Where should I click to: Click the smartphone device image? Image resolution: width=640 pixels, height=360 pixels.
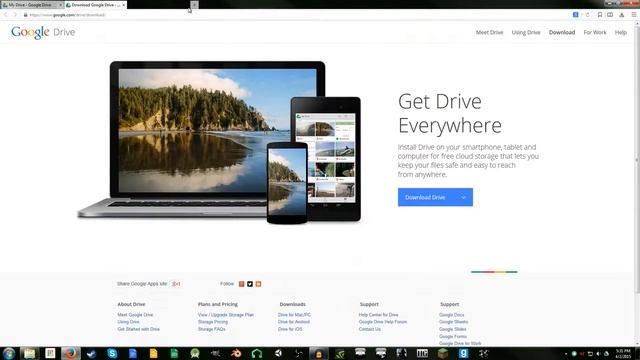pyautogui.click(x=287, y=182)
